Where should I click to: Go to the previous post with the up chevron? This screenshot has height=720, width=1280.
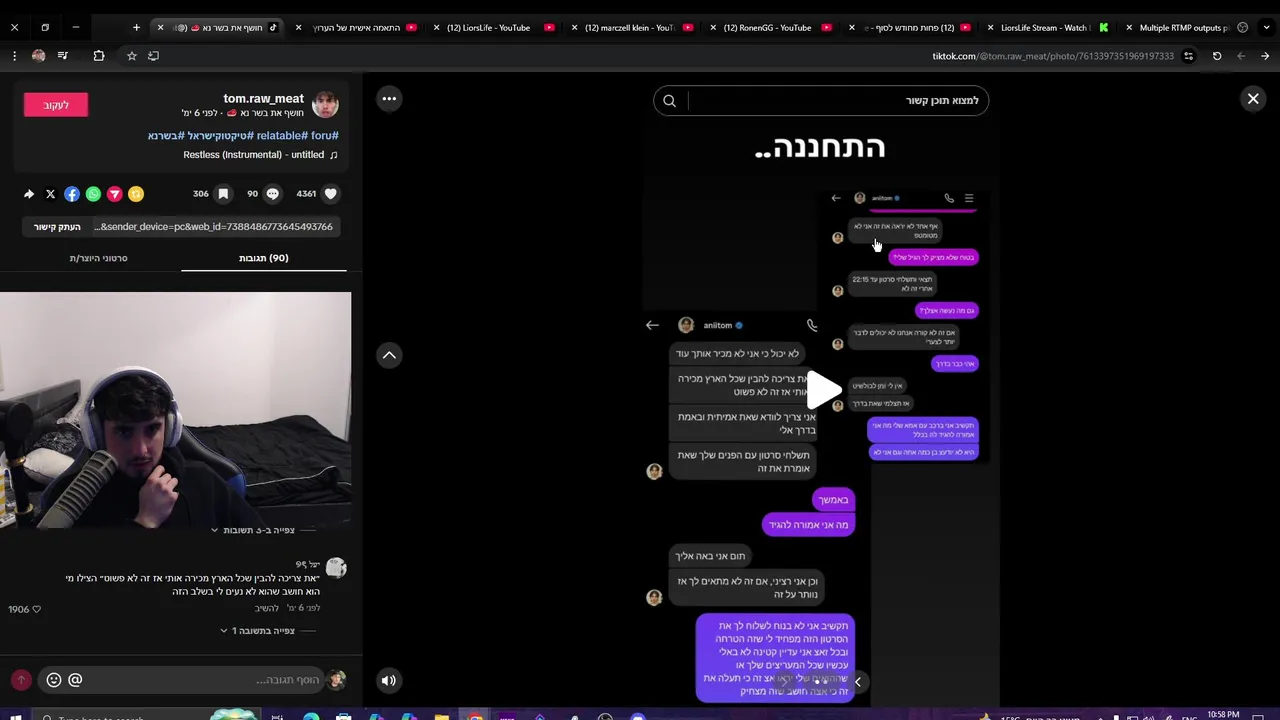coord(389,355)
